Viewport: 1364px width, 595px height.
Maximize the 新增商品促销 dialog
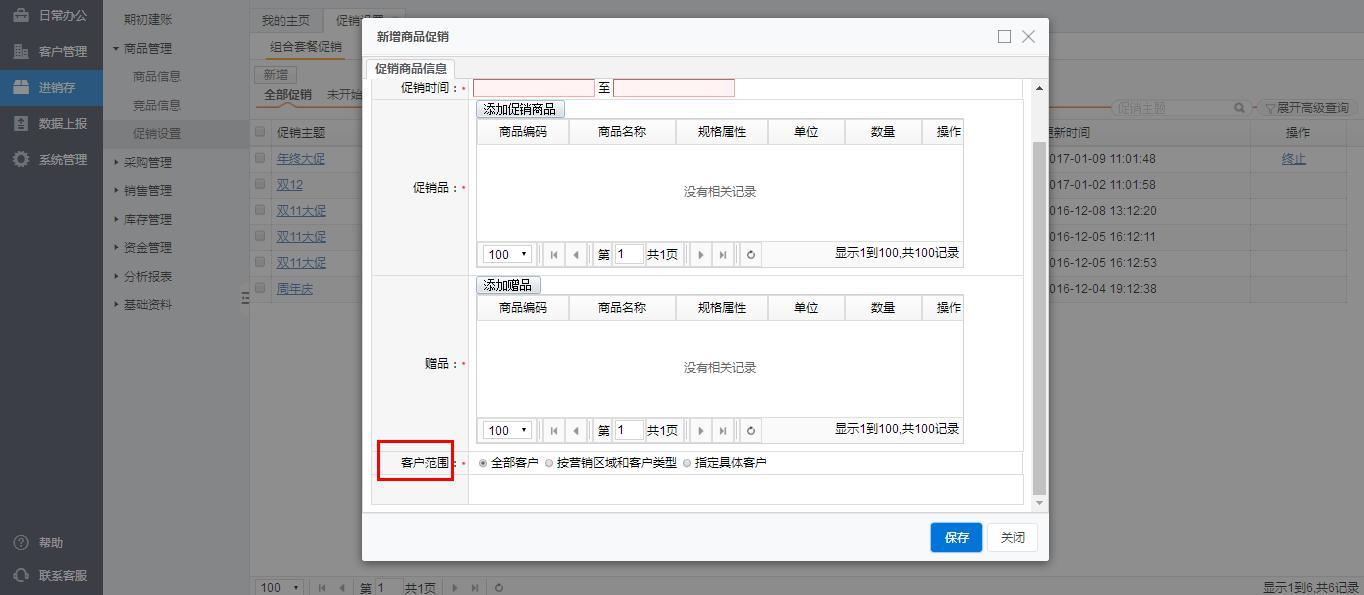1004,37
